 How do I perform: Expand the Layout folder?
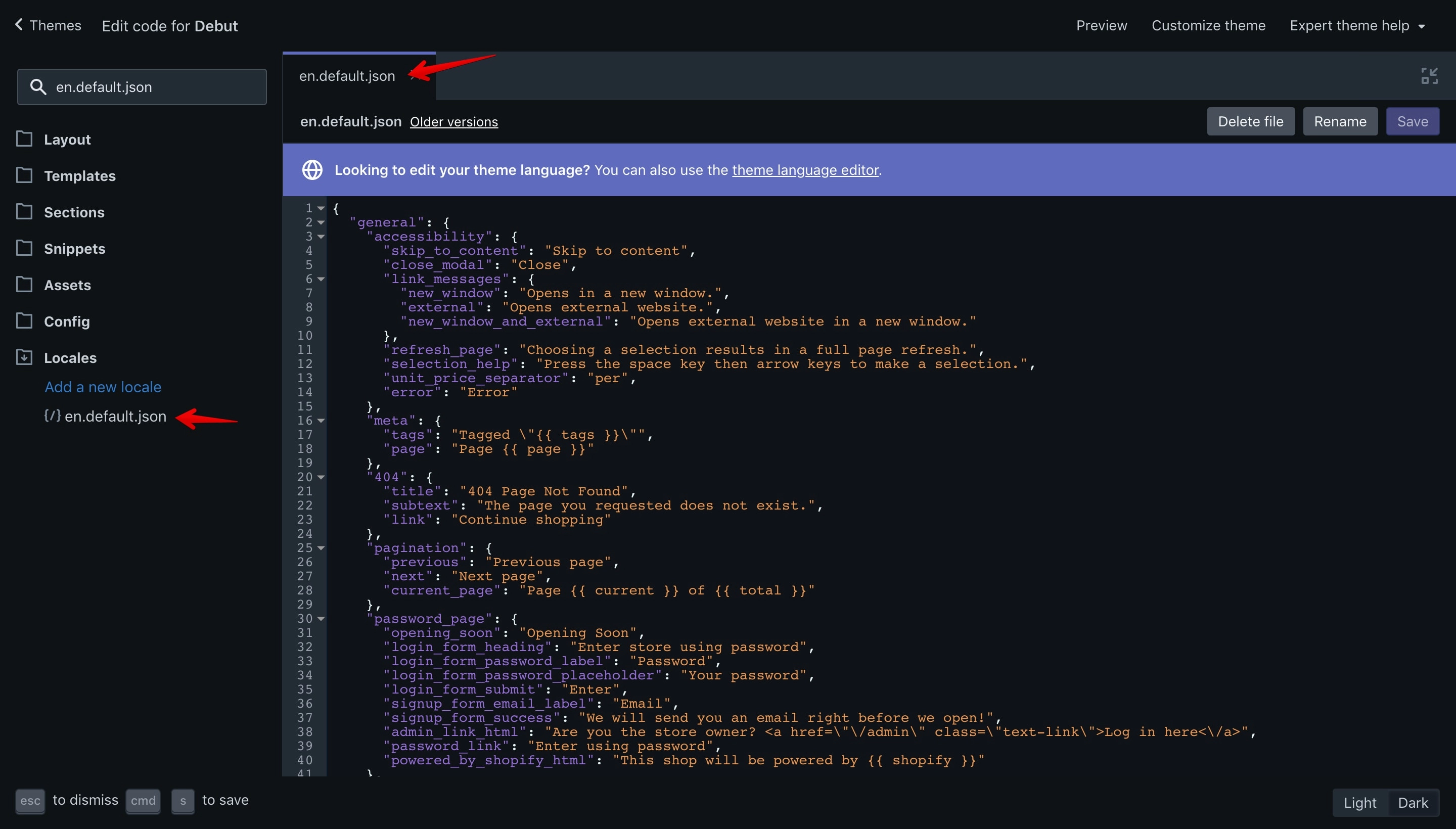point(67,140)
